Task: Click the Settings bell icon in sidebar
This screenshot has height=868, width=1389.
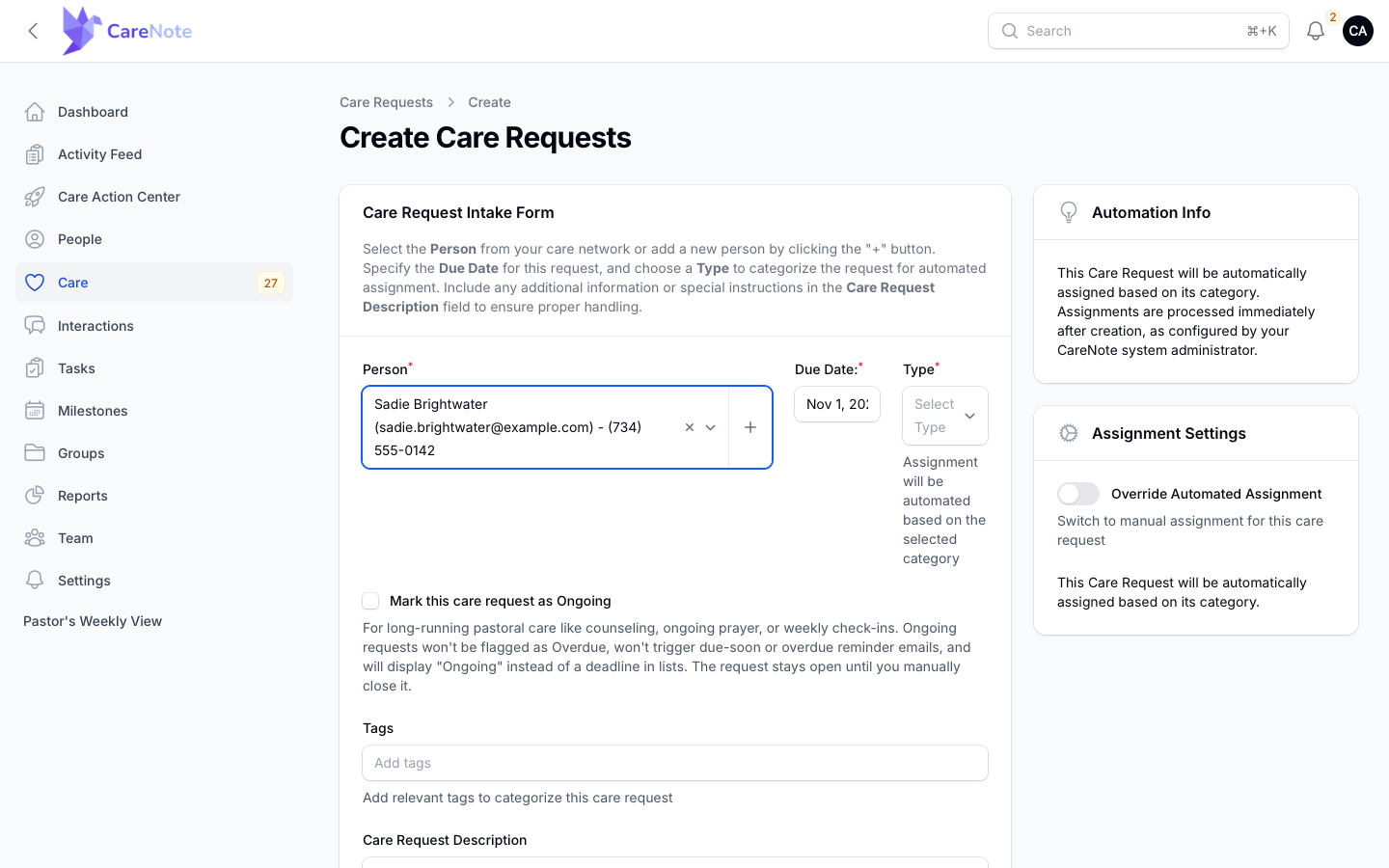Action: pos(35,581)
